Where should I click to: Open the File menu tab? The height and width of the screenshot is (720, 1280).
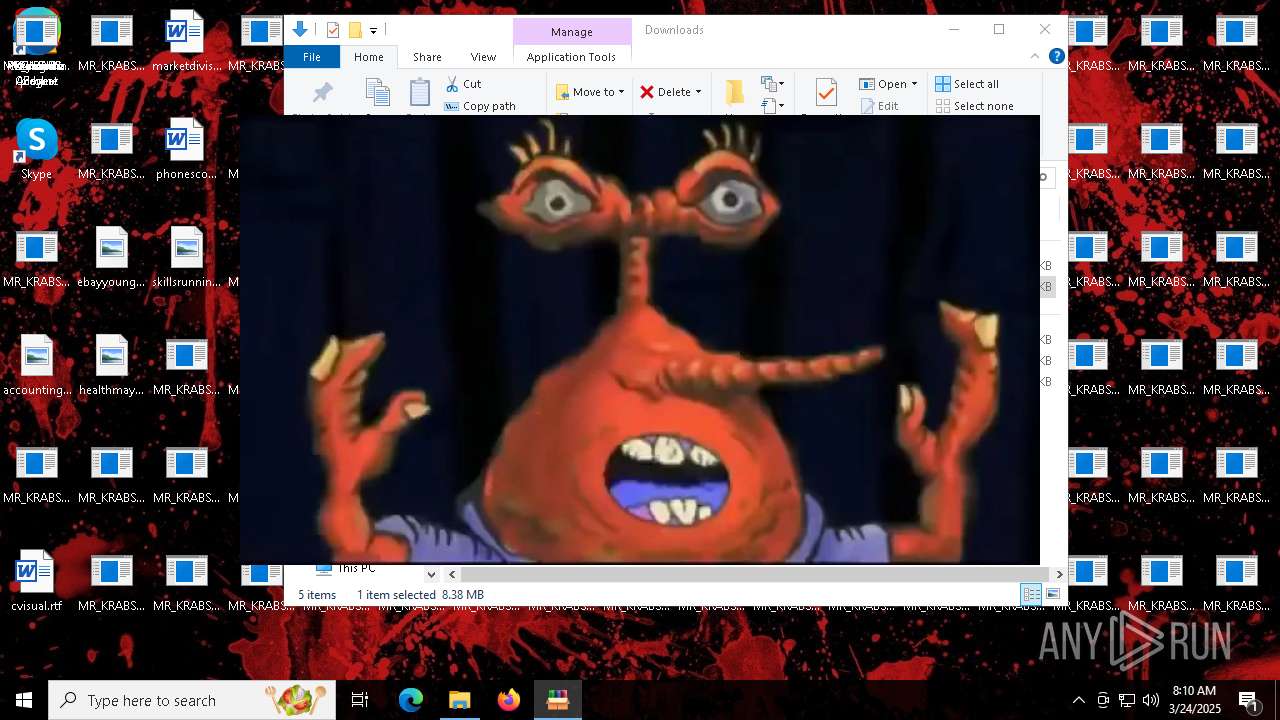tap(312, 57)
